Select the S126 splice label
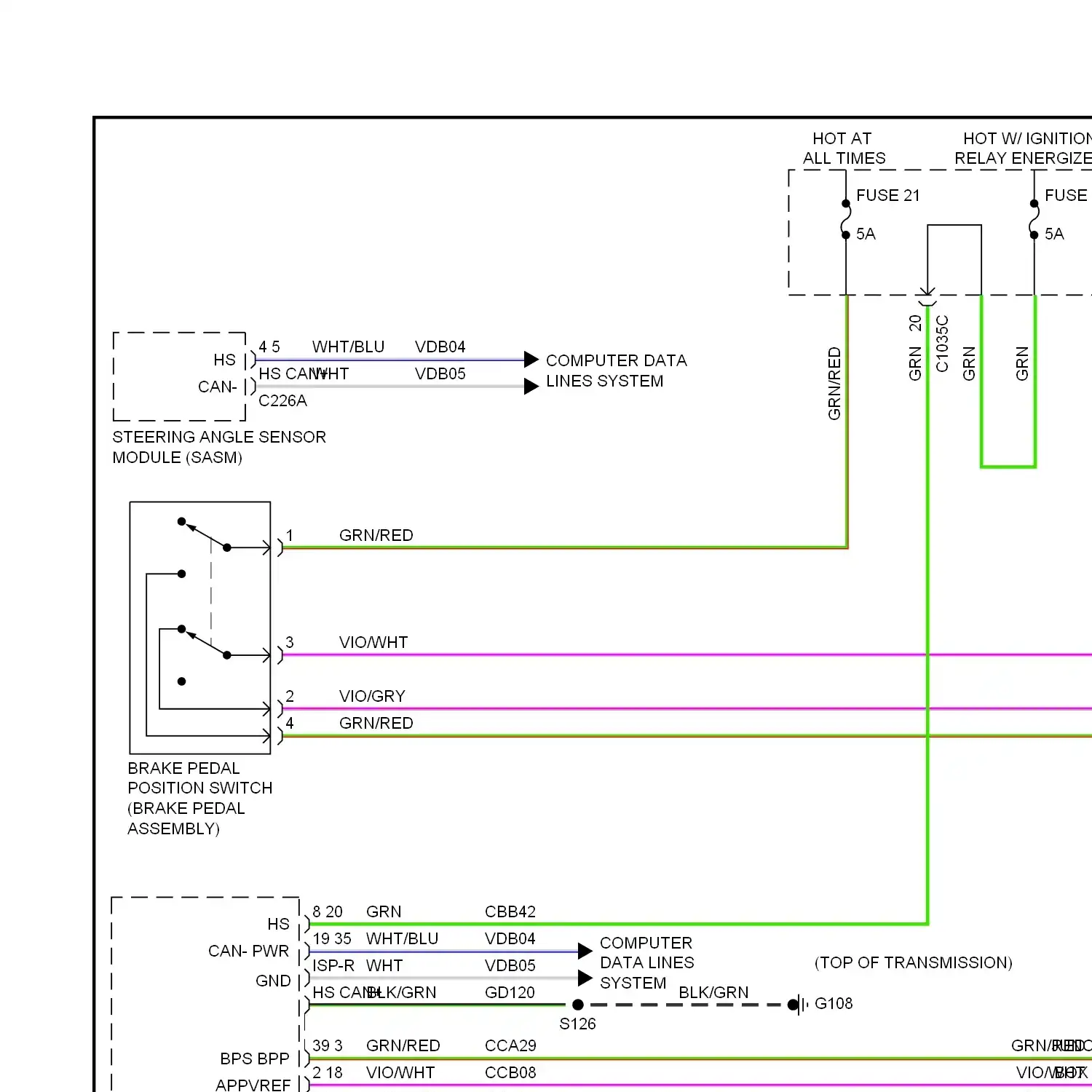 pos(577,1024)
